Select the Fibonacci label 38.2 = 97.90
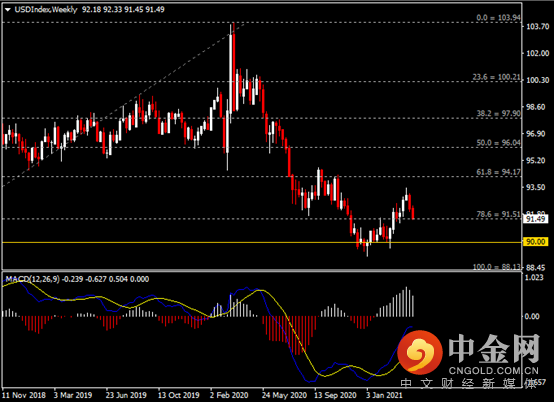This screenshot has height=402, width=554. (x=498, y=113)
